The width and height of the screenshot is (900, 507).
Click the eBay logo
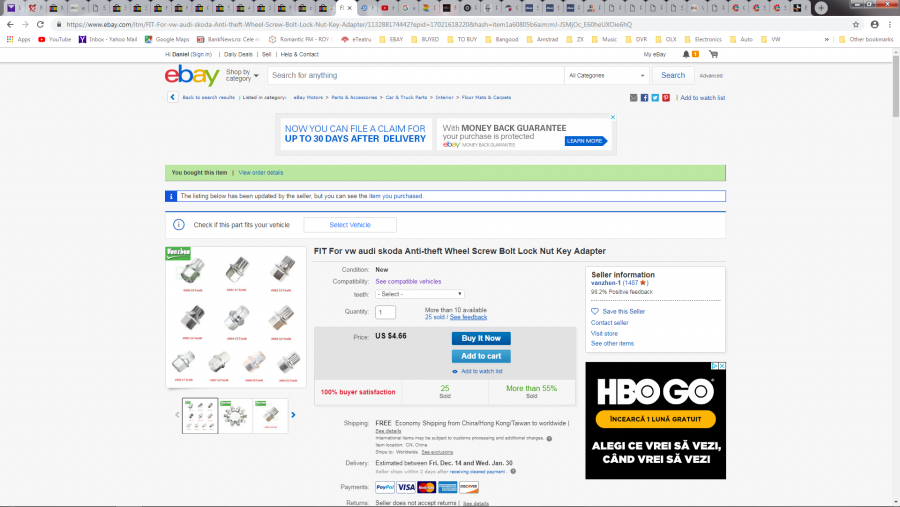click(x=193, y=75)
